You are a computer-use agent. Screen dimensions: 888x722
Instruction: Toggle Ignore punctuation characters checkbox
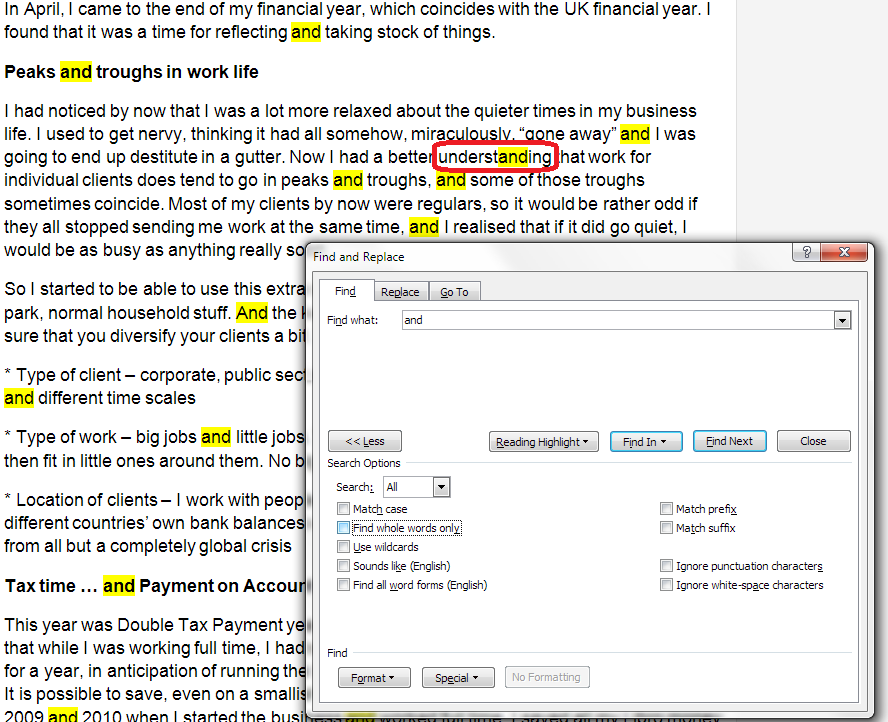tap(667, 566)
